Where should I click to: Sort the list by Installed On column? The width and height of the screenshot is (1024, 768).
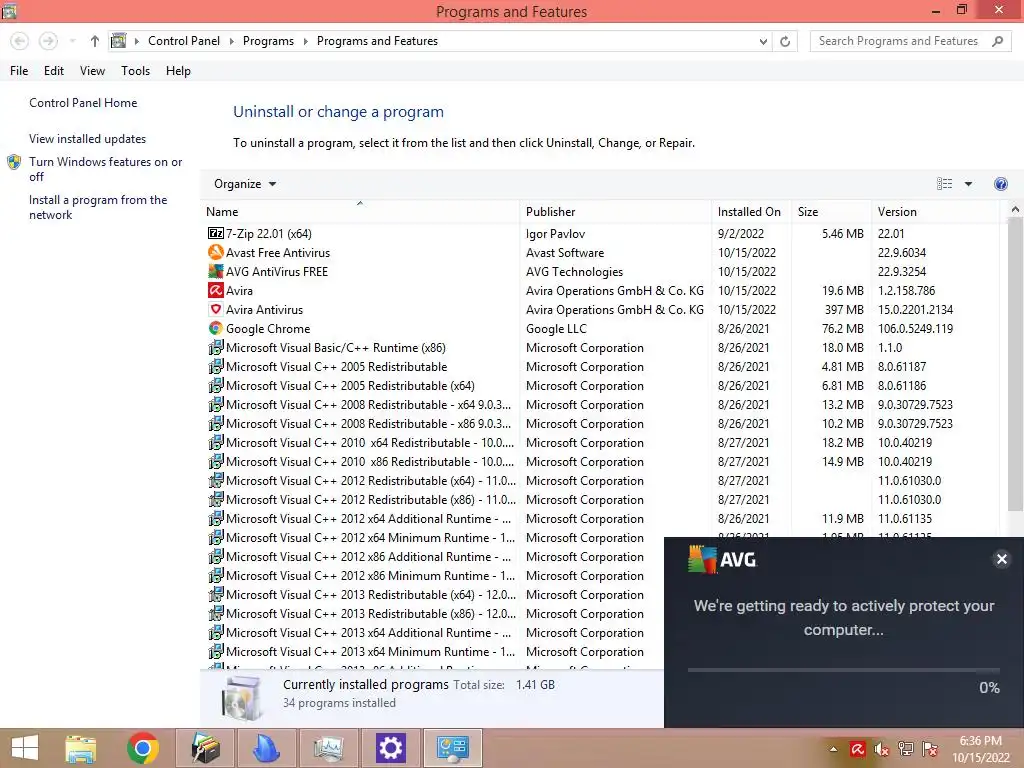(752, 212)
